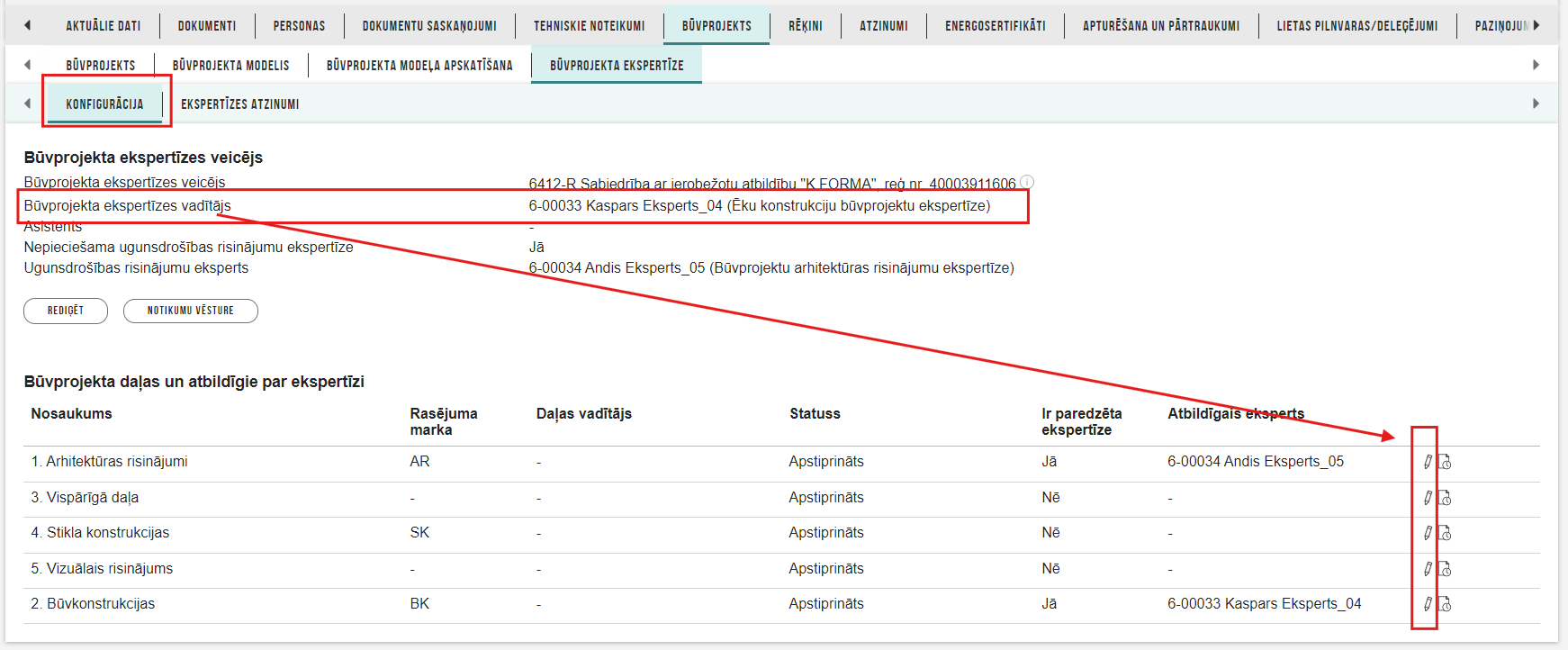Select Būvprojekta ekspertīze sub-tab
Image resolution: width=1568 pixels, height=650 pixels.
617,66
